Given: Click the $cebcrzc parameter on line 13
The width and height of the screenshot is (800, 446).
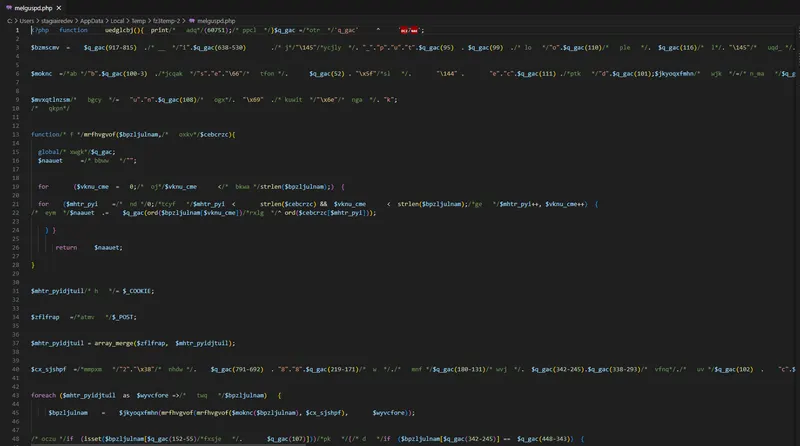Looking at the screenshot, I should point(215,135).
